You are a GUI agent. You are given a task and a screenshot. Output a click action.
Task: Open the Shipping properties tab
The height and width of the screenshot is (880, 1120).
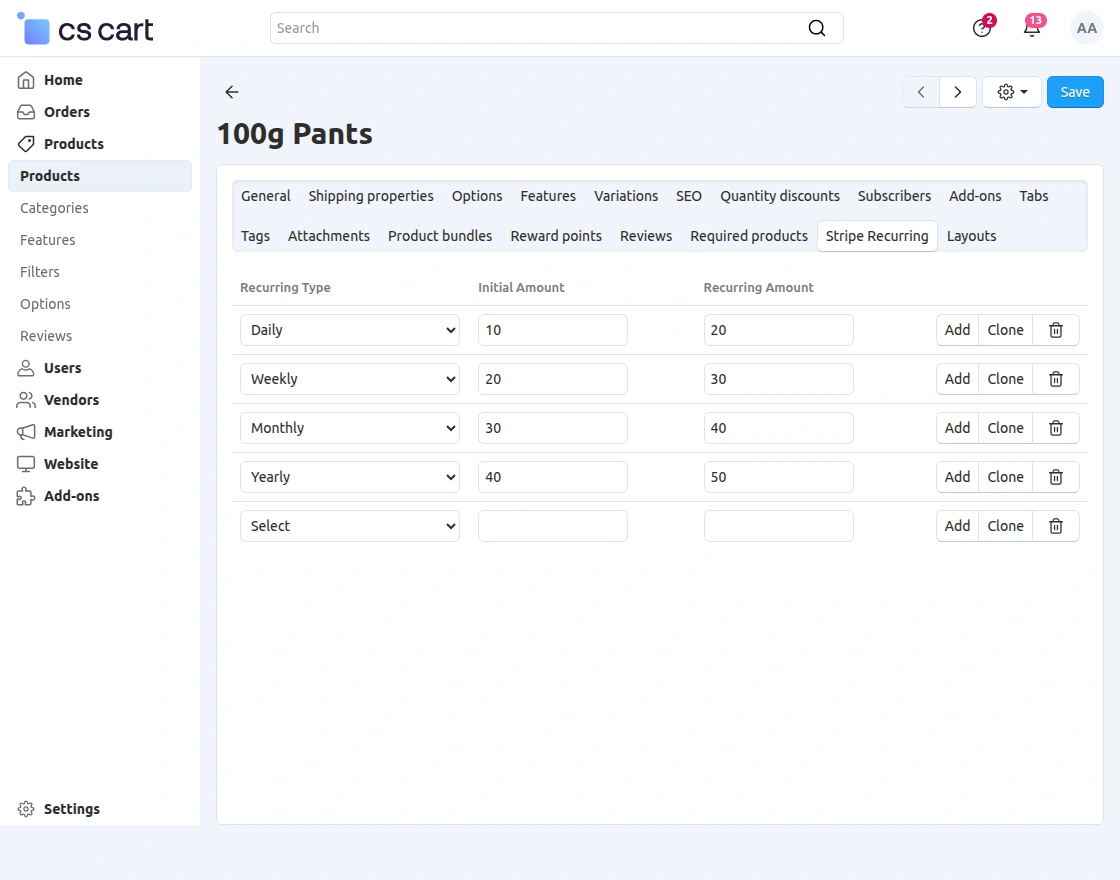pos(371,196)
